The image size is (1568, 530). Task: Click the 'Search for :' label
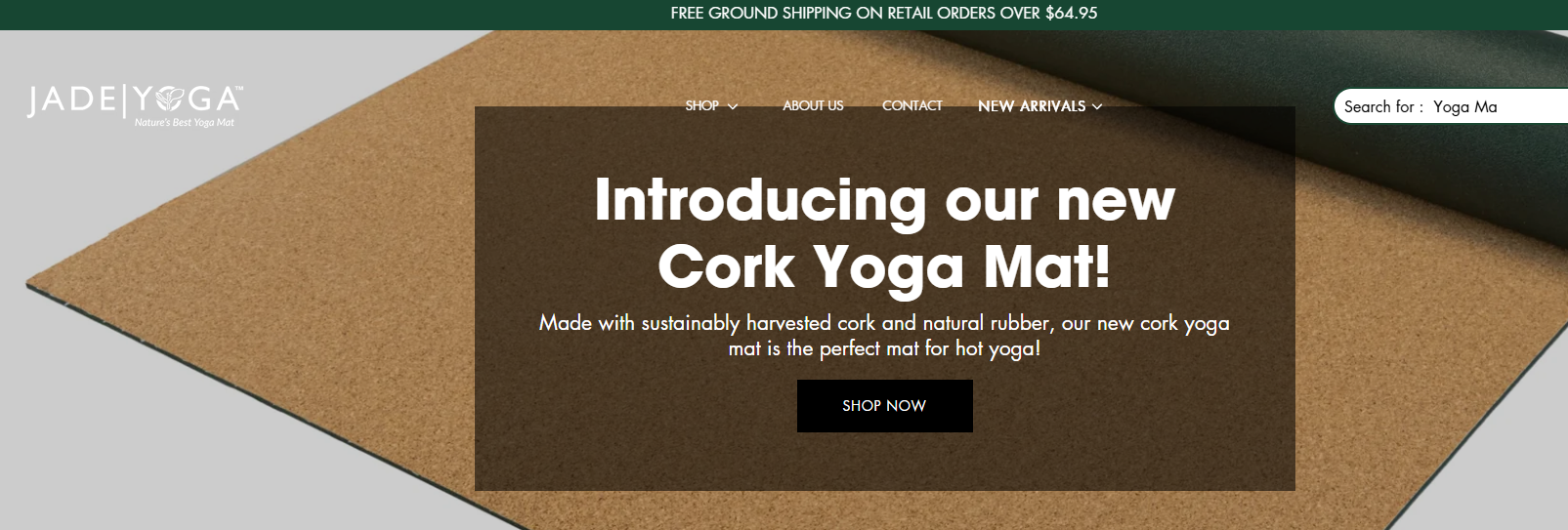[1383, 106]
